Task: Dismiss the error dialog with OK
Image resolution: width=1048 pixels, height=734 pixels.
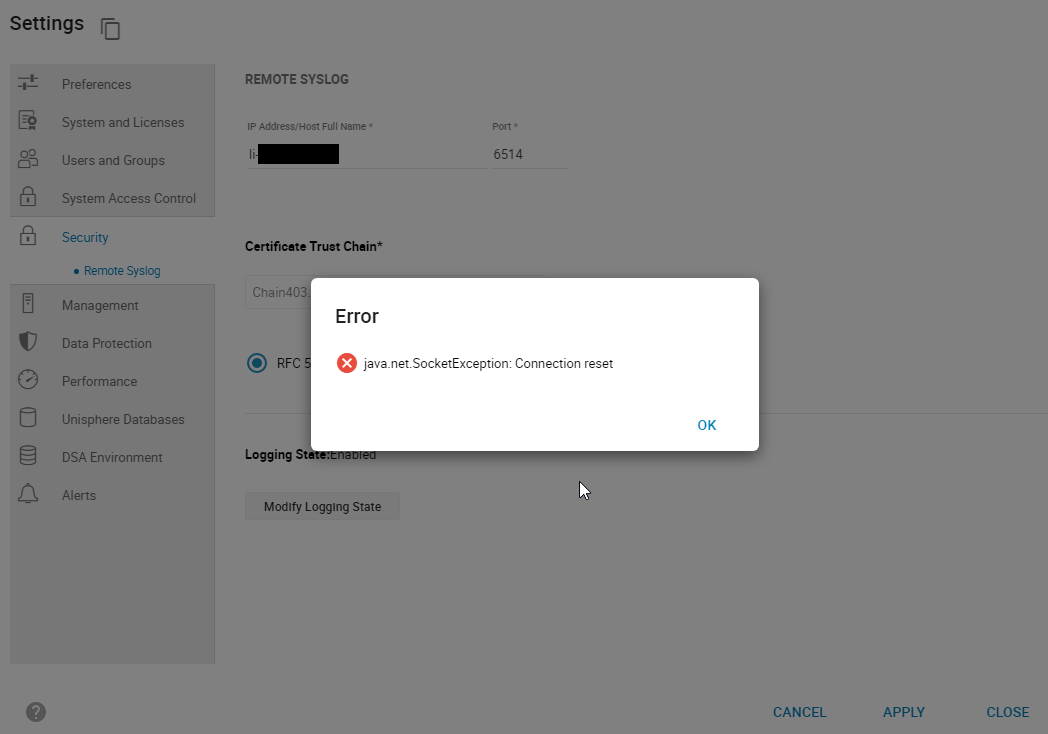Action: click(x=706, y=424)
